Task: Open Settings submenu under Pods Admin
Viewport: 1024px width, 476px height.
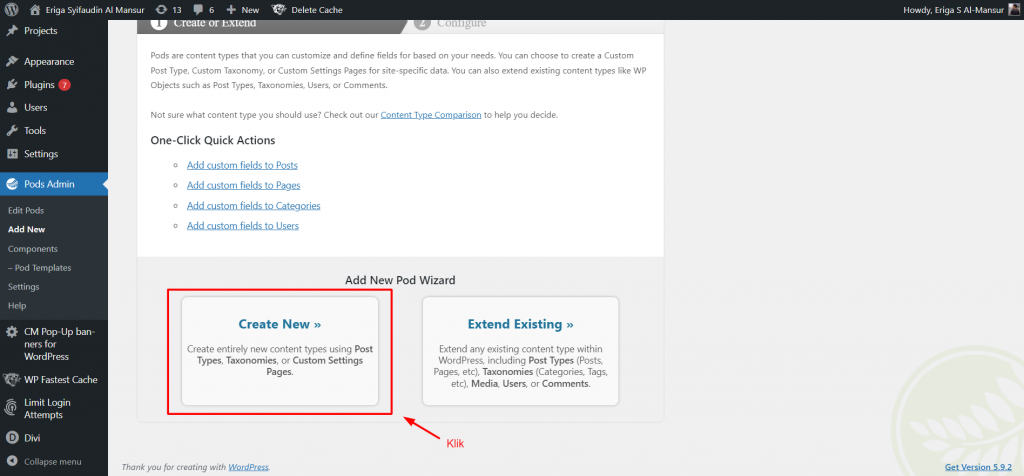Action: point(24,287)
